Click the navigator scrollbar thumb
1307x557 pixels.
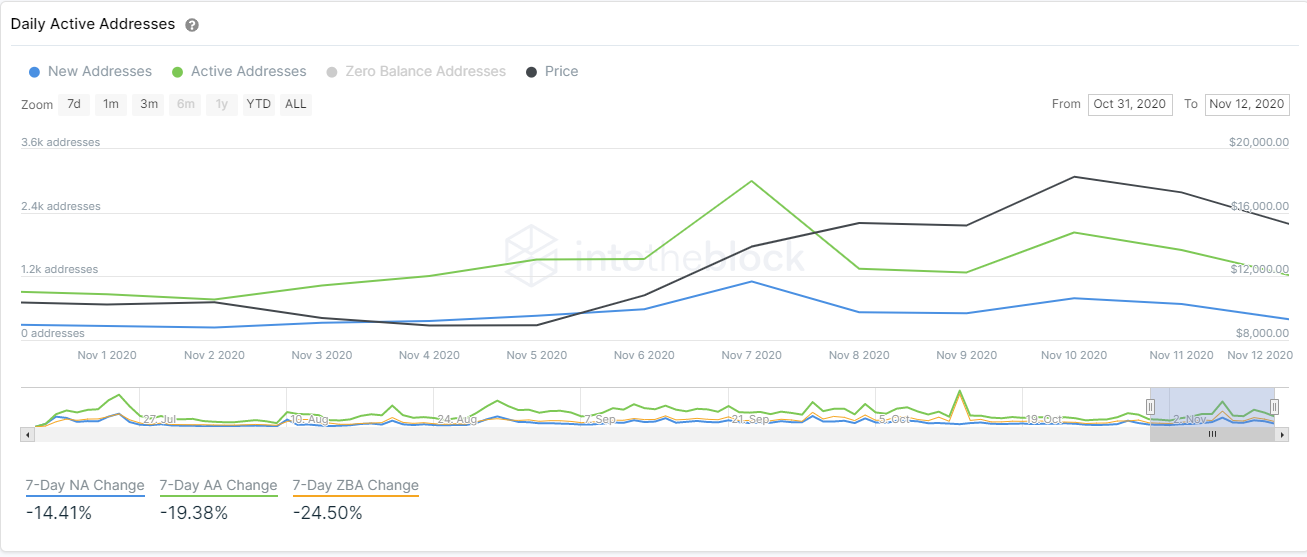[x=1212, y=435]
